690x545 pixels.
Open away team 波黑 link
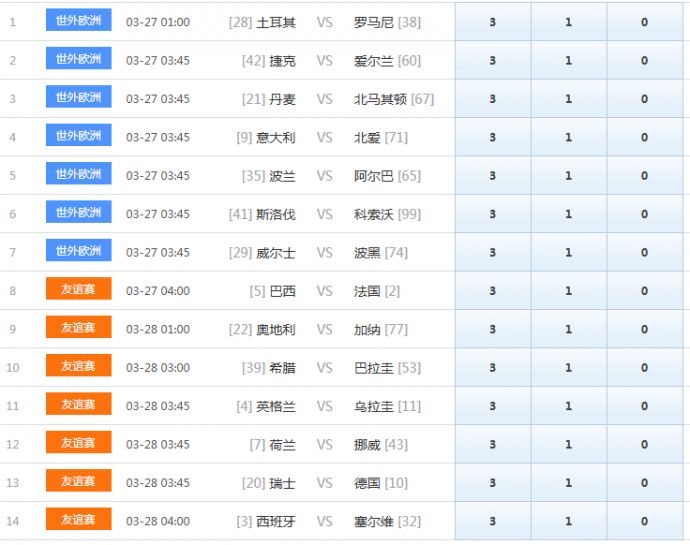[x=367, y=253]
